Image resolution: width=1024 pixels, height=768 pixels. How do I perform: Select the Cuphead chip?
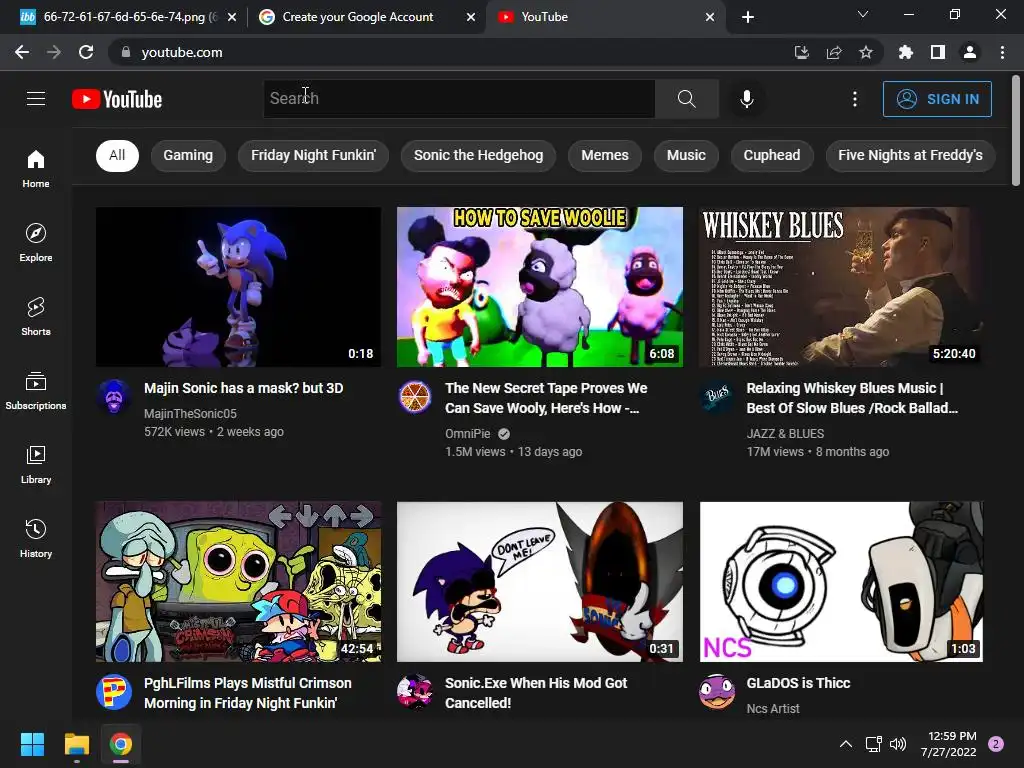pos(772,155)
